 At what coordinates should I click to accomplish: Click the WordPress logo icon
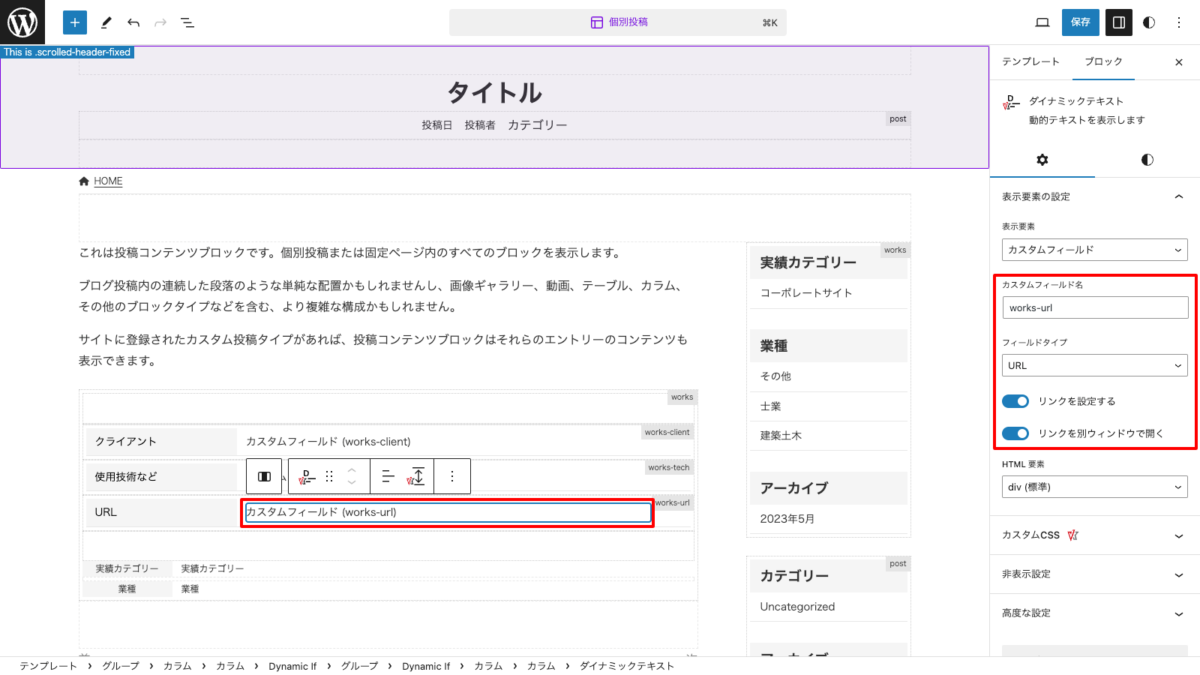click(22, 22)
